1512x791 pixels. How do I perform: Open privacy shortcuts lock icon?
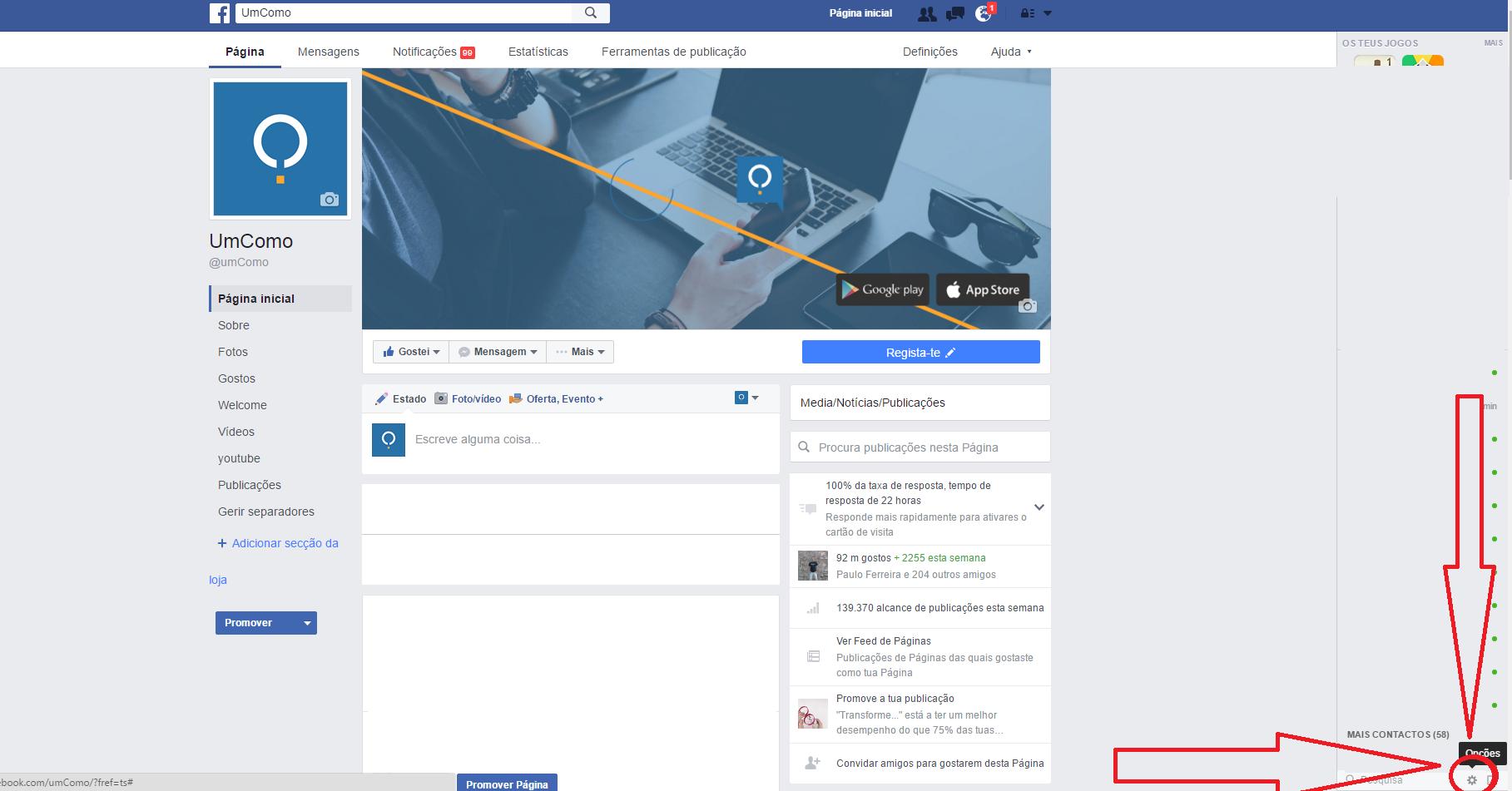1028,13
